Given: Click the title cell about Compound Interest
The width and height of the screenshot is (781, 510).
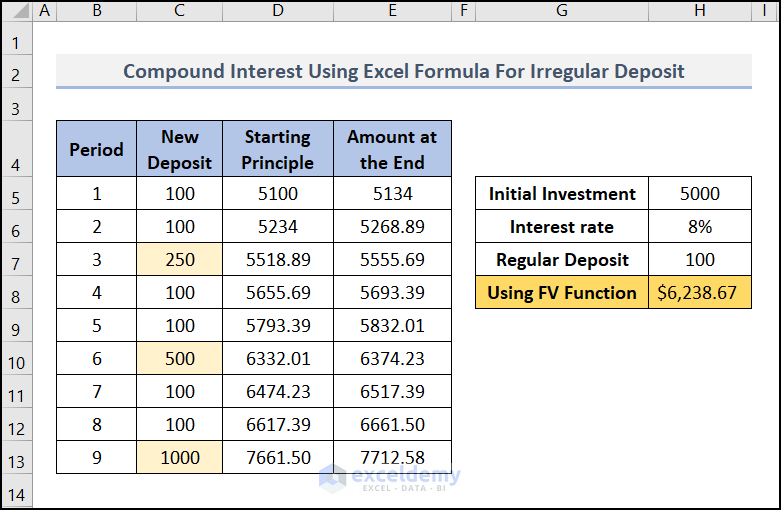Looking at the screenshot, I should tap(403, 72).
